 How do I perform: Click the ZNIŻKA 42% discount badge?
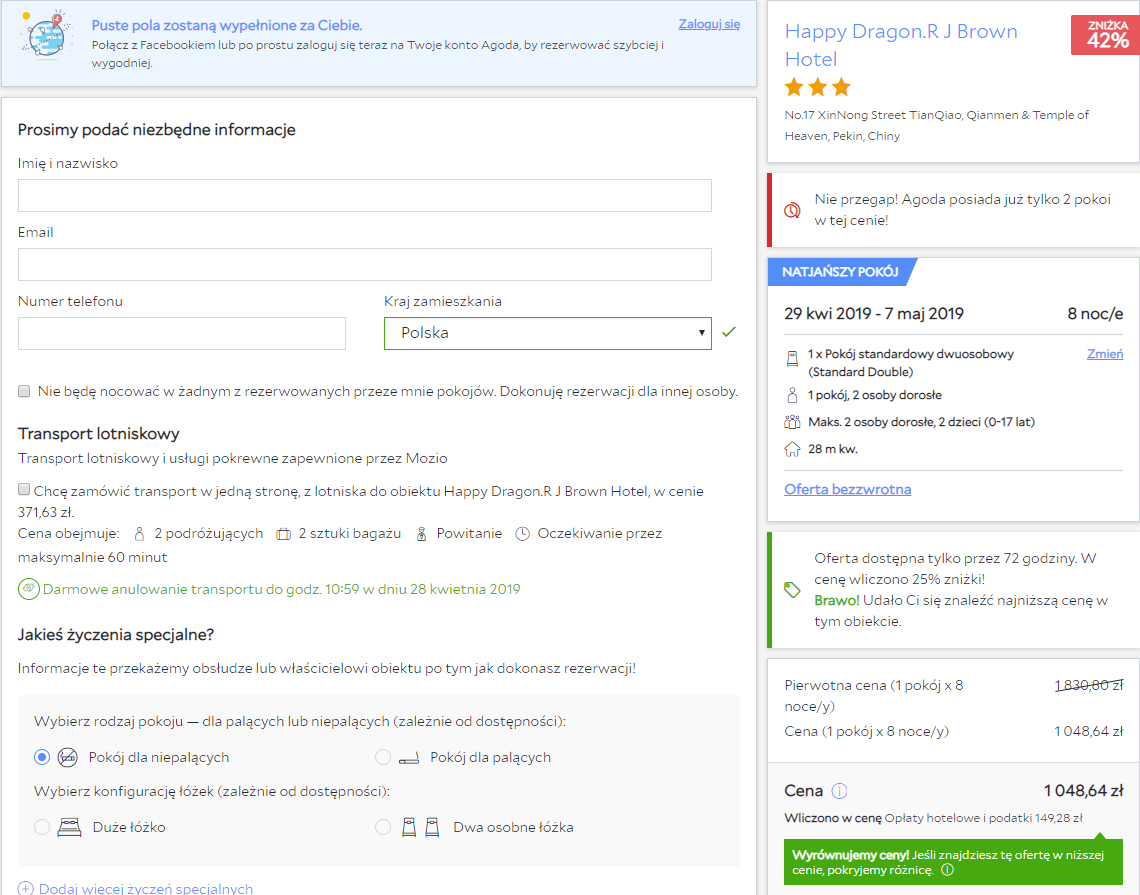pos(1105,35)
